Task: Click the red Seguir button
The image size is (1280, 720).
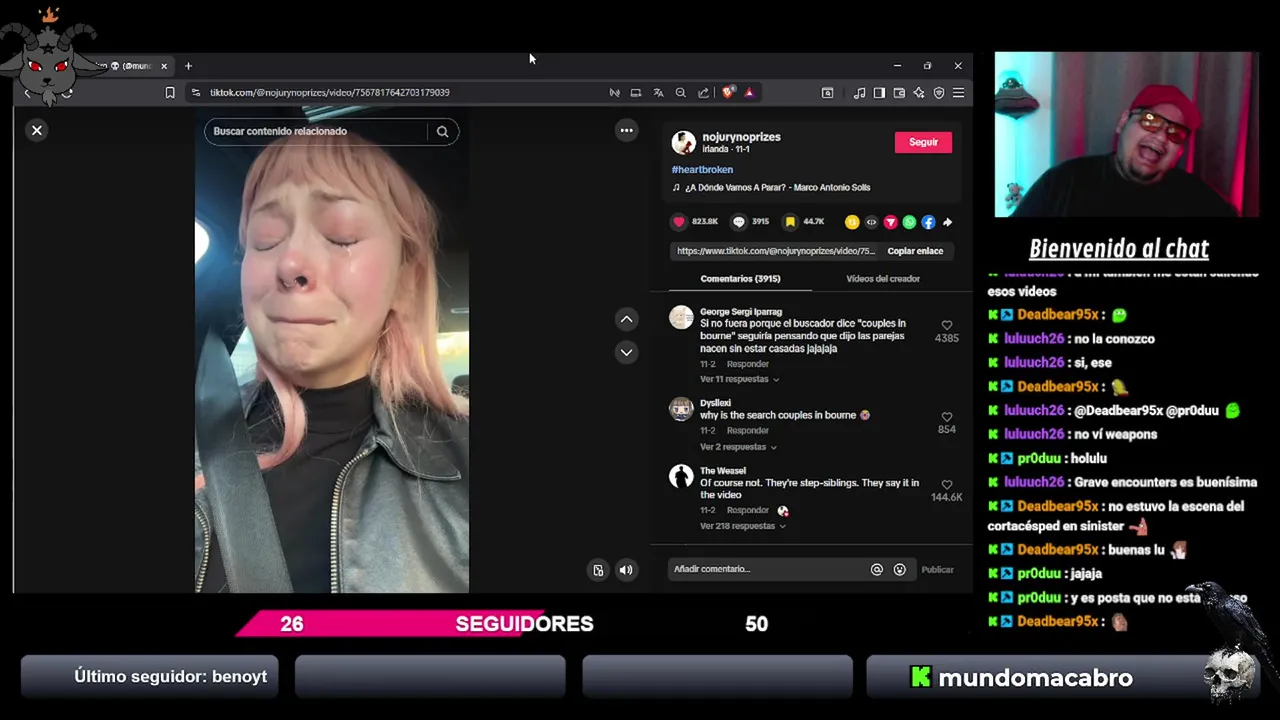Action: (923, 142)
